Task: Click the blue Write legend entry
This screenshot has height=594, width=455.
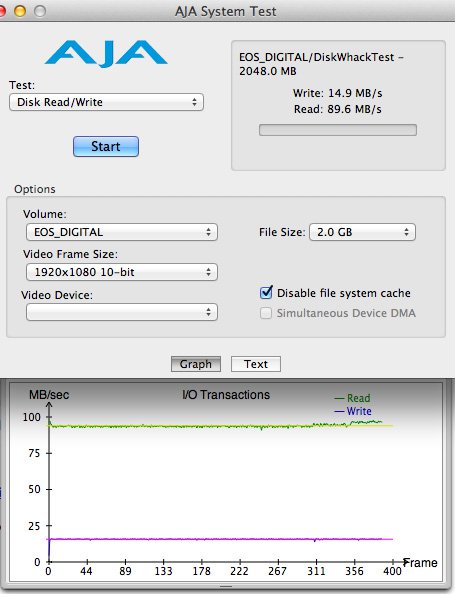Action: [x=353, y=411]
